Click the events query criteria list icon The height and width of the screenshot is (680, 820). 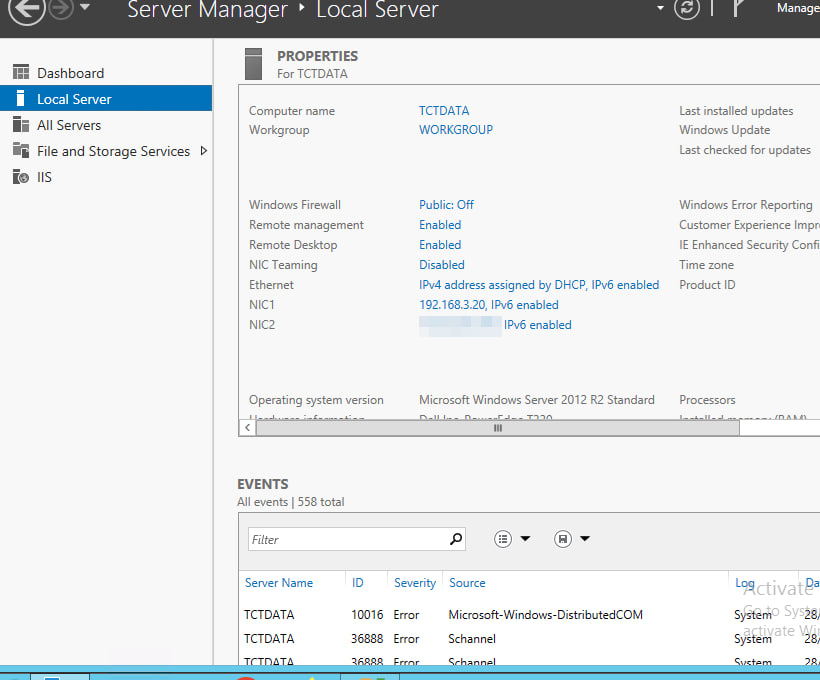503,539
